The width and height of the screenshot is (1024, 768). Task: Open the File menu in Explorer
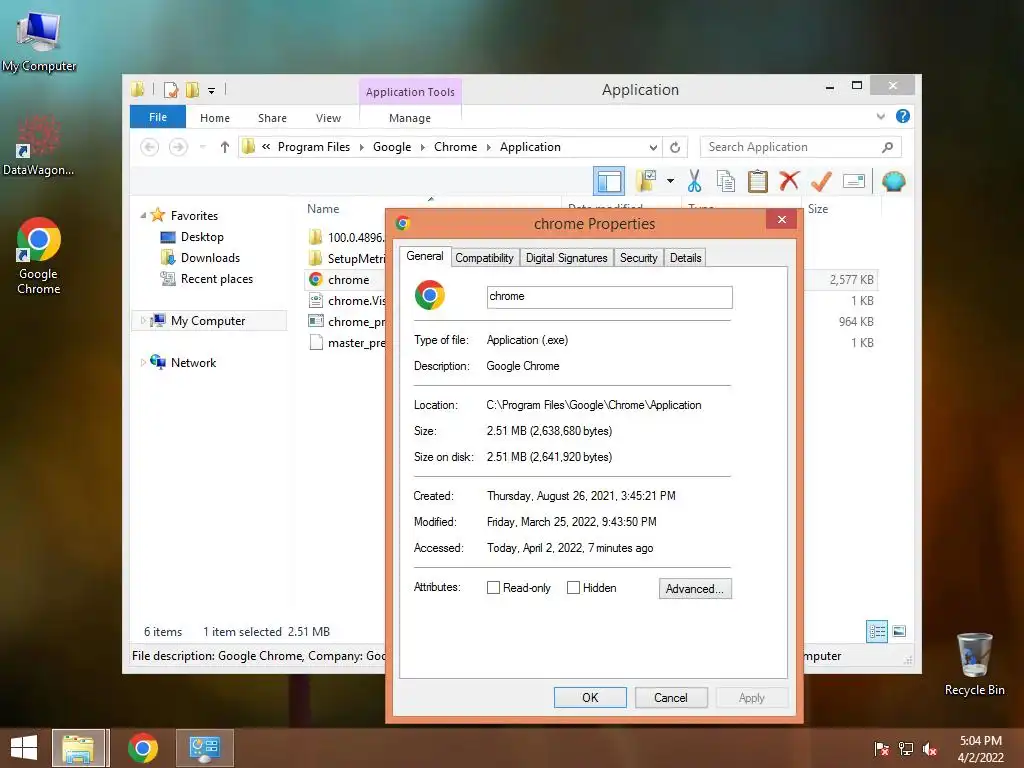click(158, 117)
